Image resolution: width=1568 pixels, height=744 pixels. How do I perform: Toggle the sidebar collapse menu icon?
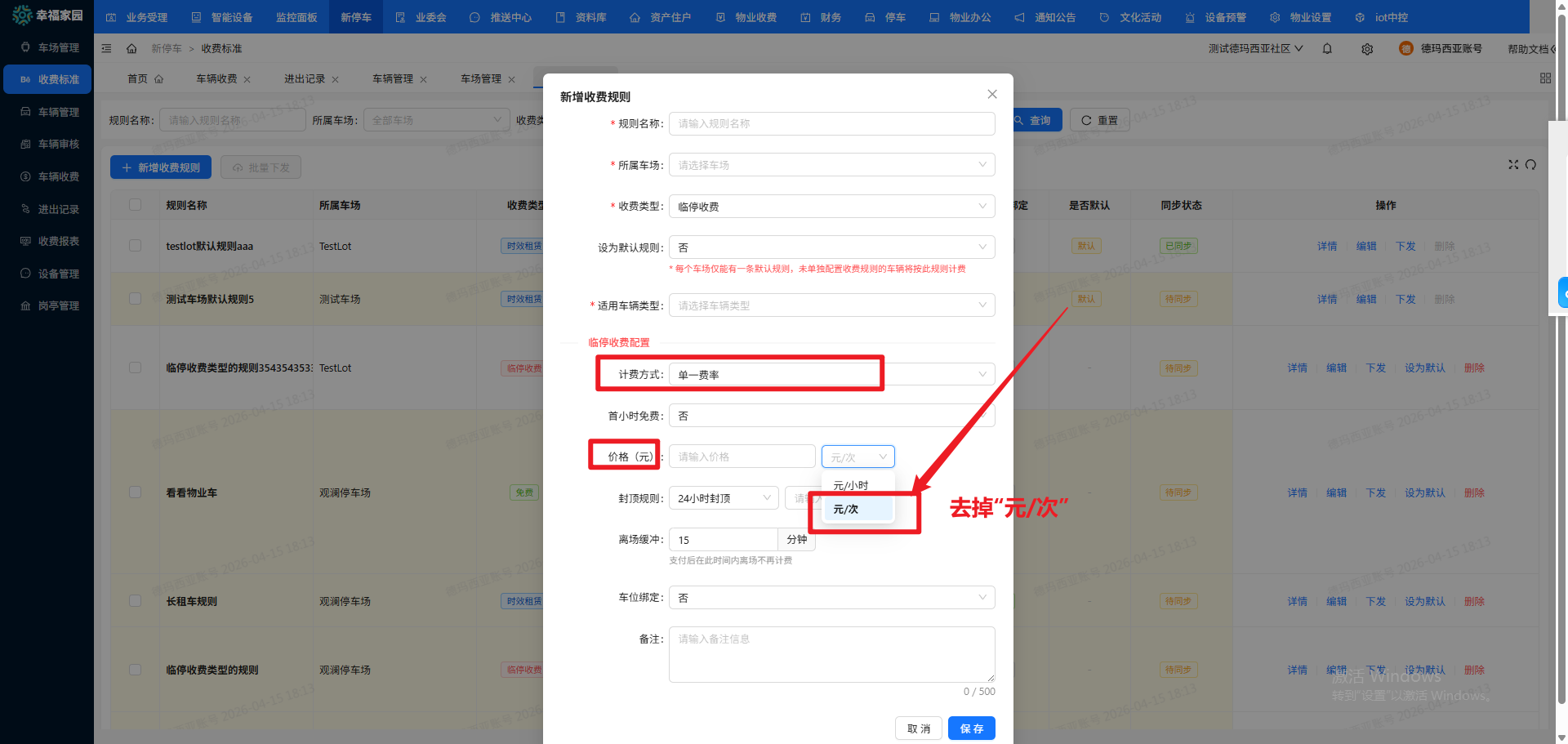tap(107, 49)
